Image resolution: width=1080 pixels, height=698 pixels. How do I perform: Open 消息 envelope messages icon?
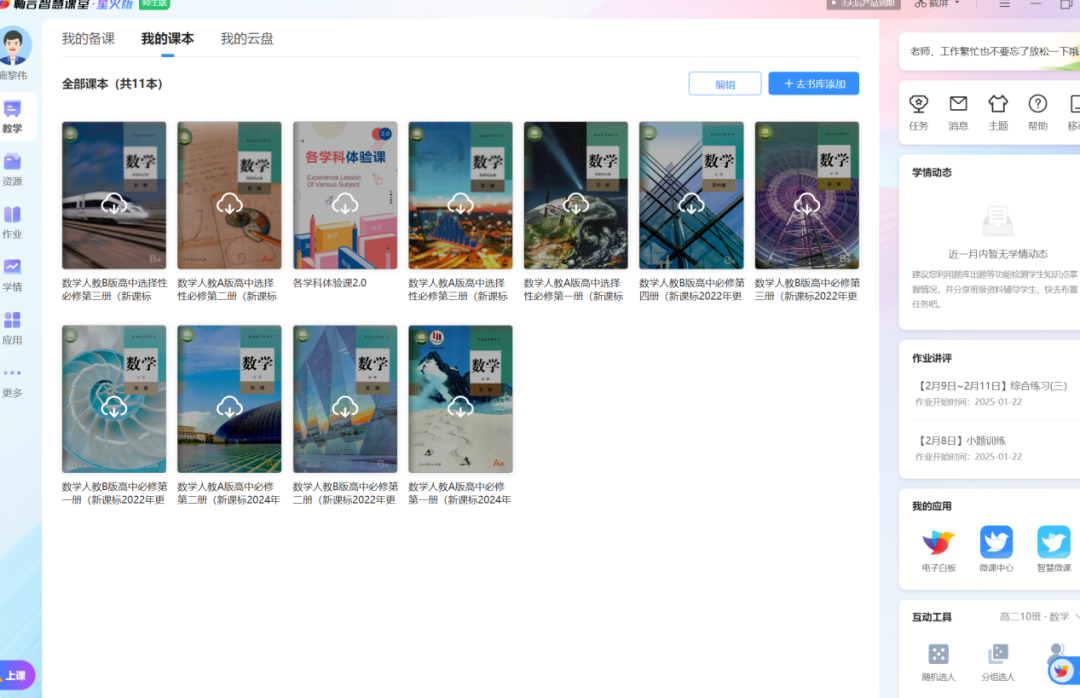[958, 111]
